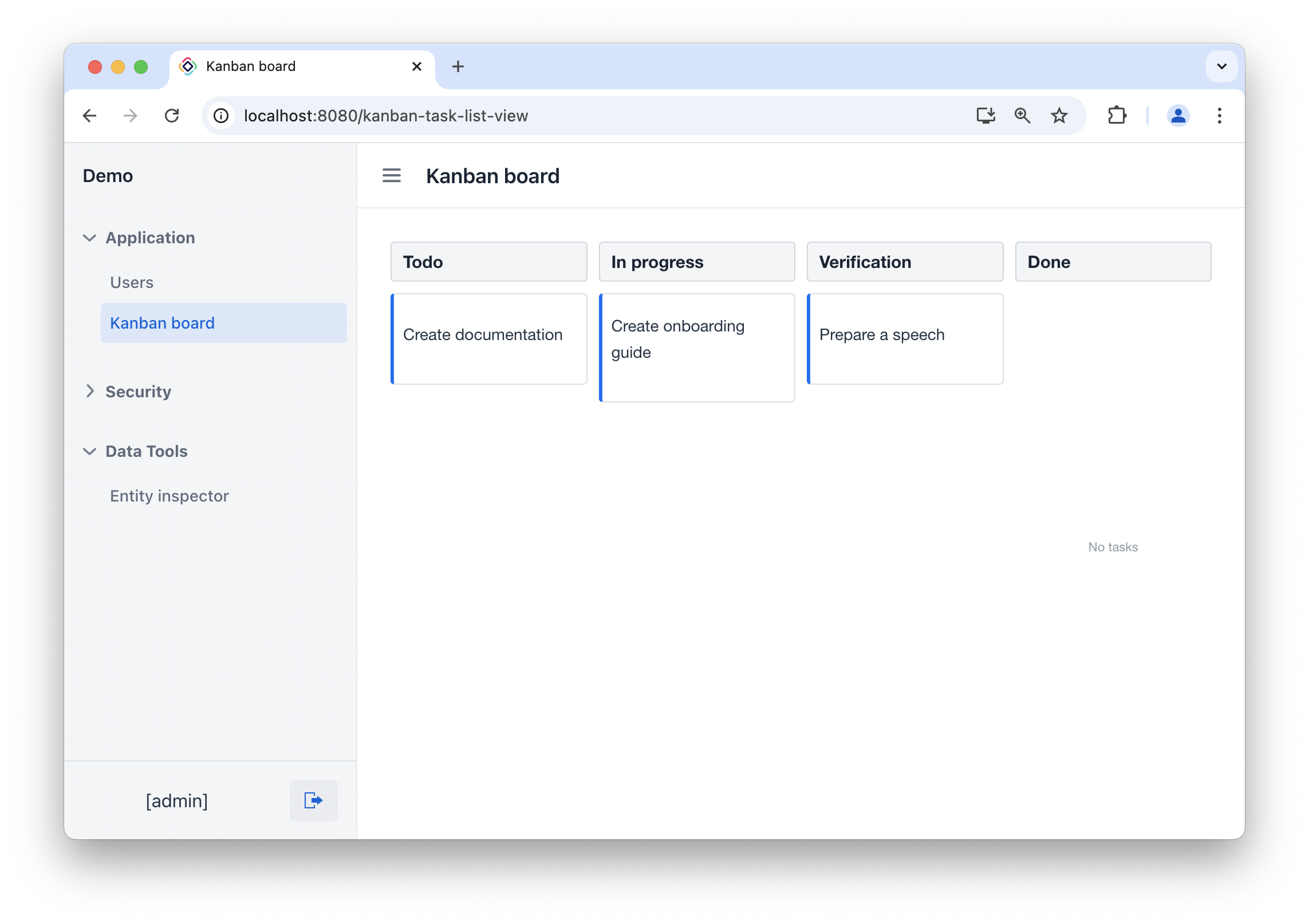This screenshot has height=924, width=1309.
Task: Click the browser extensions icon
Action: (x=1117, y=115)
